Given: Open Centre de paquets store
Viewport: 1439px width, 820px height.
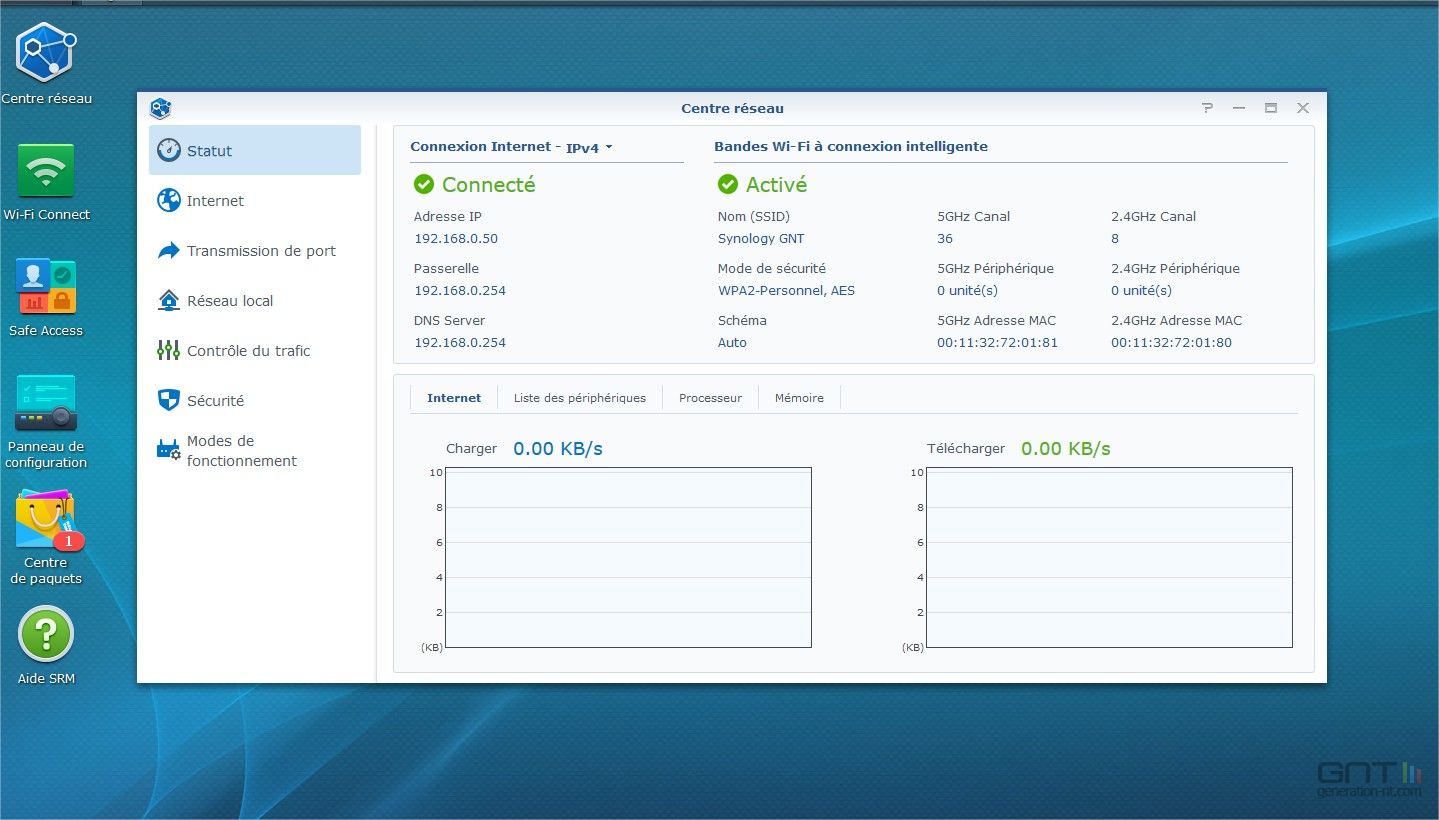Looking at the screenshot, I should (x=46, y=520).
